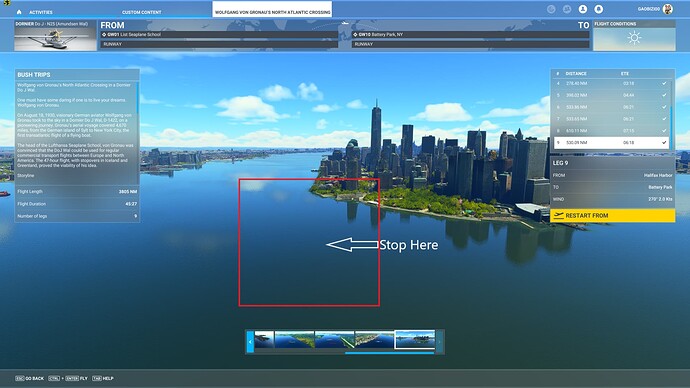Screen dimensions: 690x388
Task: Select the first aircraft silhouette thumbnail
Action: pos(264,340)
